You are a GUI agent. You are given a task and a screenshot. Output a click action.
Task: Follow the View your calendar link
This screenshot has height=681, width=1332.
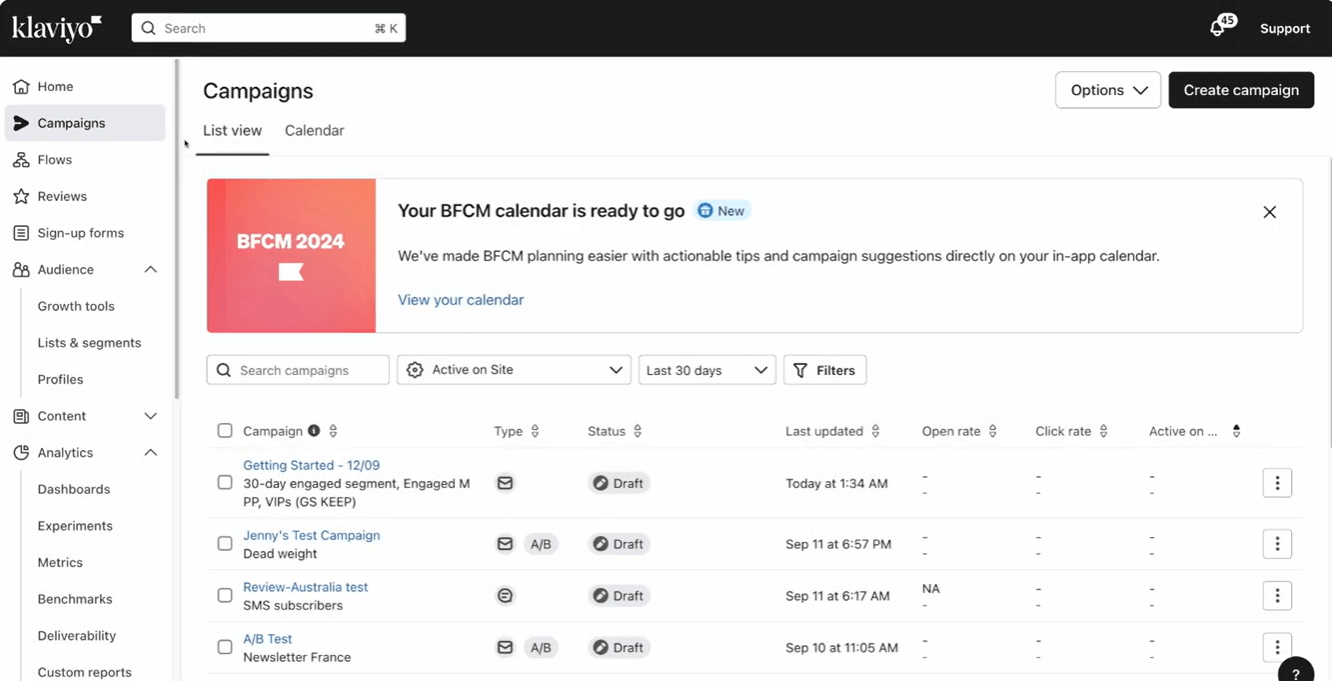[460, 300]
